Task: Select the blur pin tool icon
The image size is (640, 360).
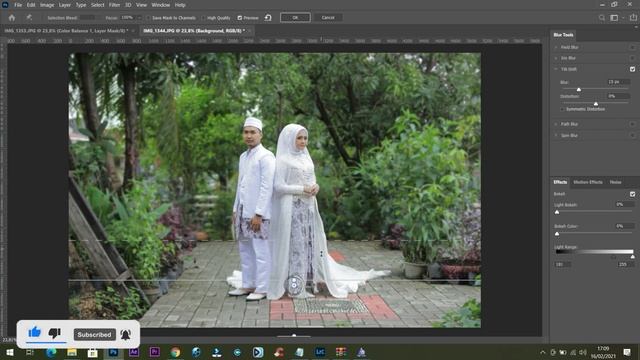Action: (29, 18)
